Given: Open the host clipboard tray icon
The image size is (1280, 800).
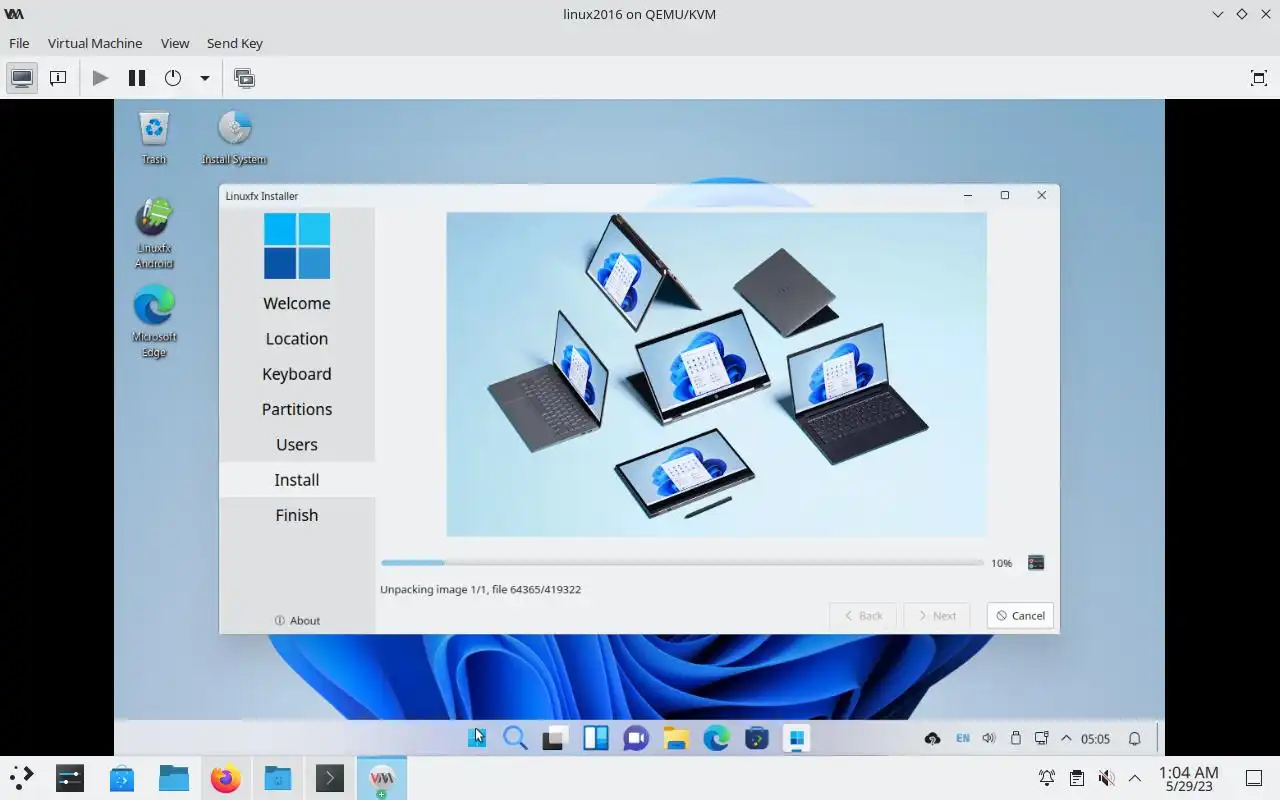Looking at the screenshot, I should (1077, 778).
